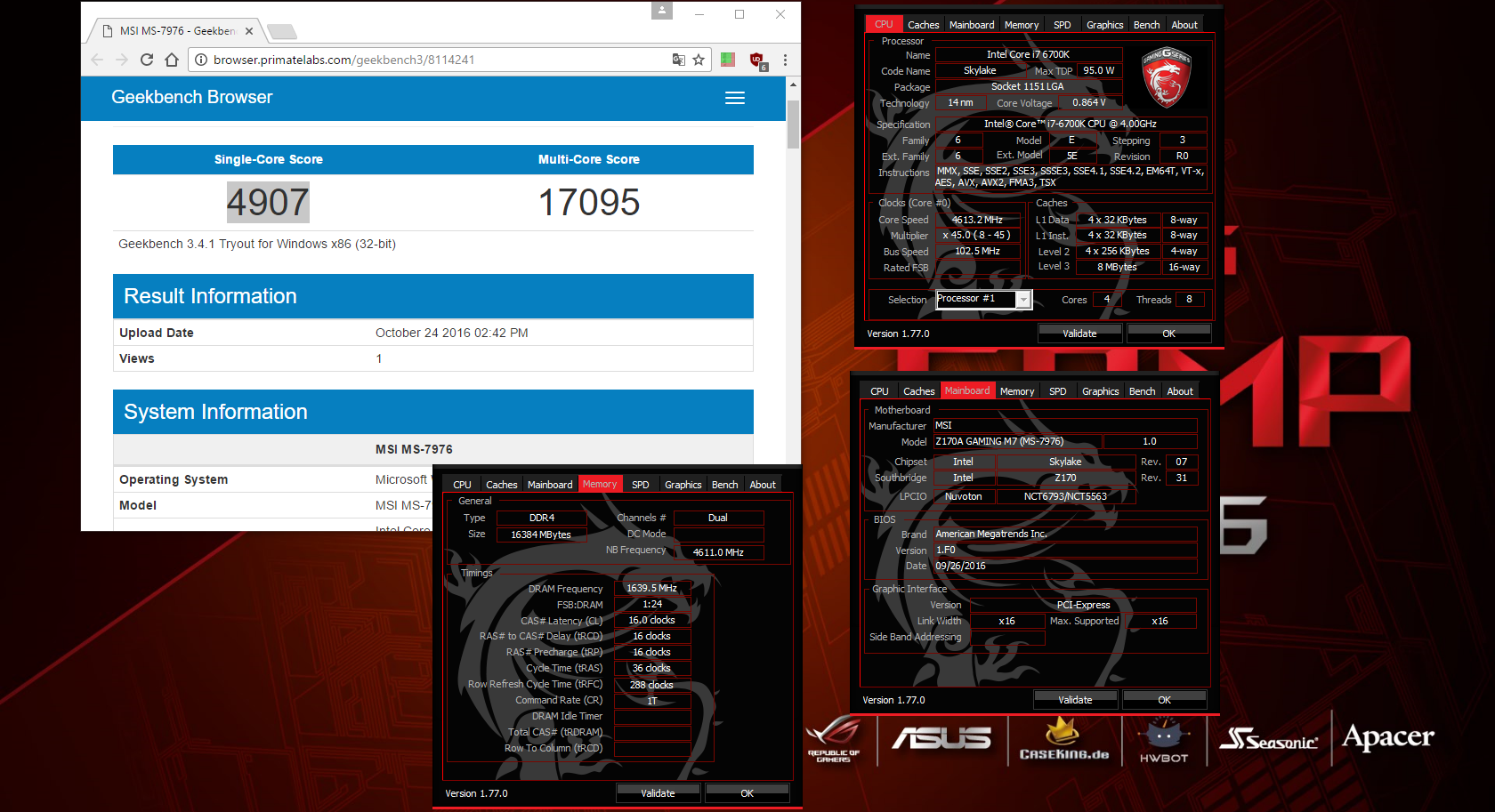Open SPD tab in Memory window
The width and height of the screenshot is (1495, 812).
pos(641,485)
